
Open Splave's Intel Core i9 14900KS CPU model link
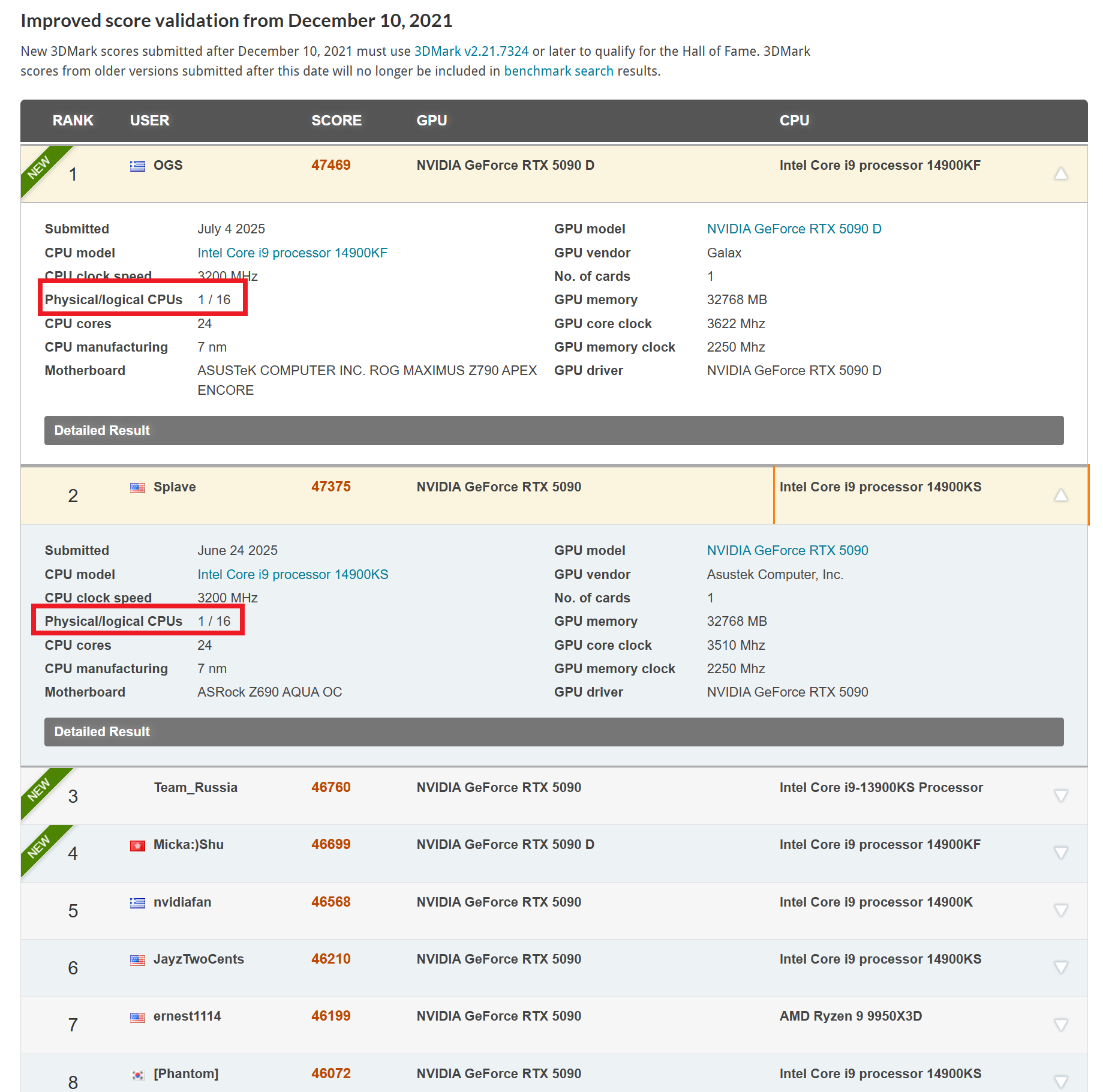pos(293,575)
